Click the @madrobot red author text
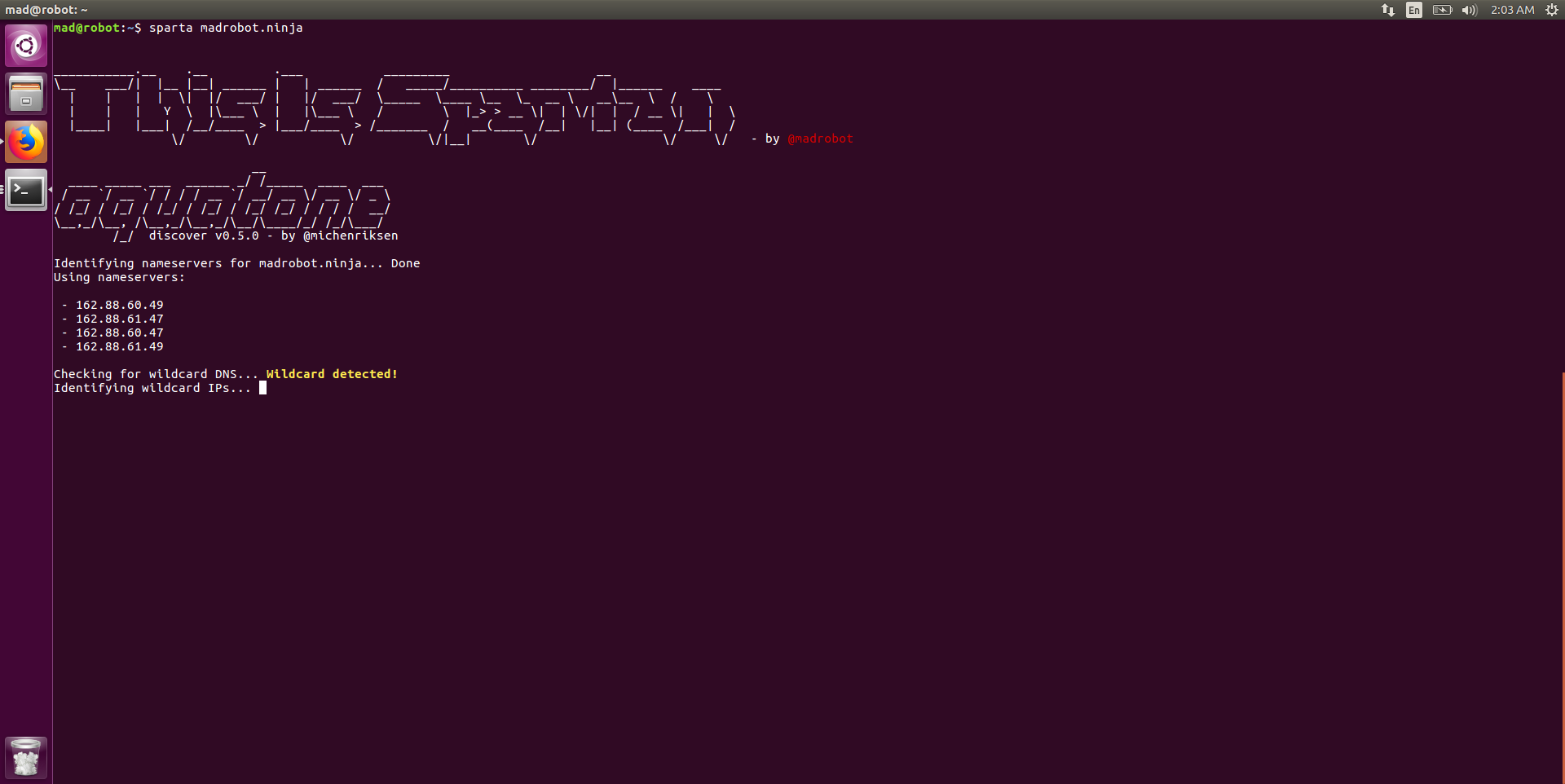The width and height of the screenshot is (1565, 784). [x=820, y=139]
